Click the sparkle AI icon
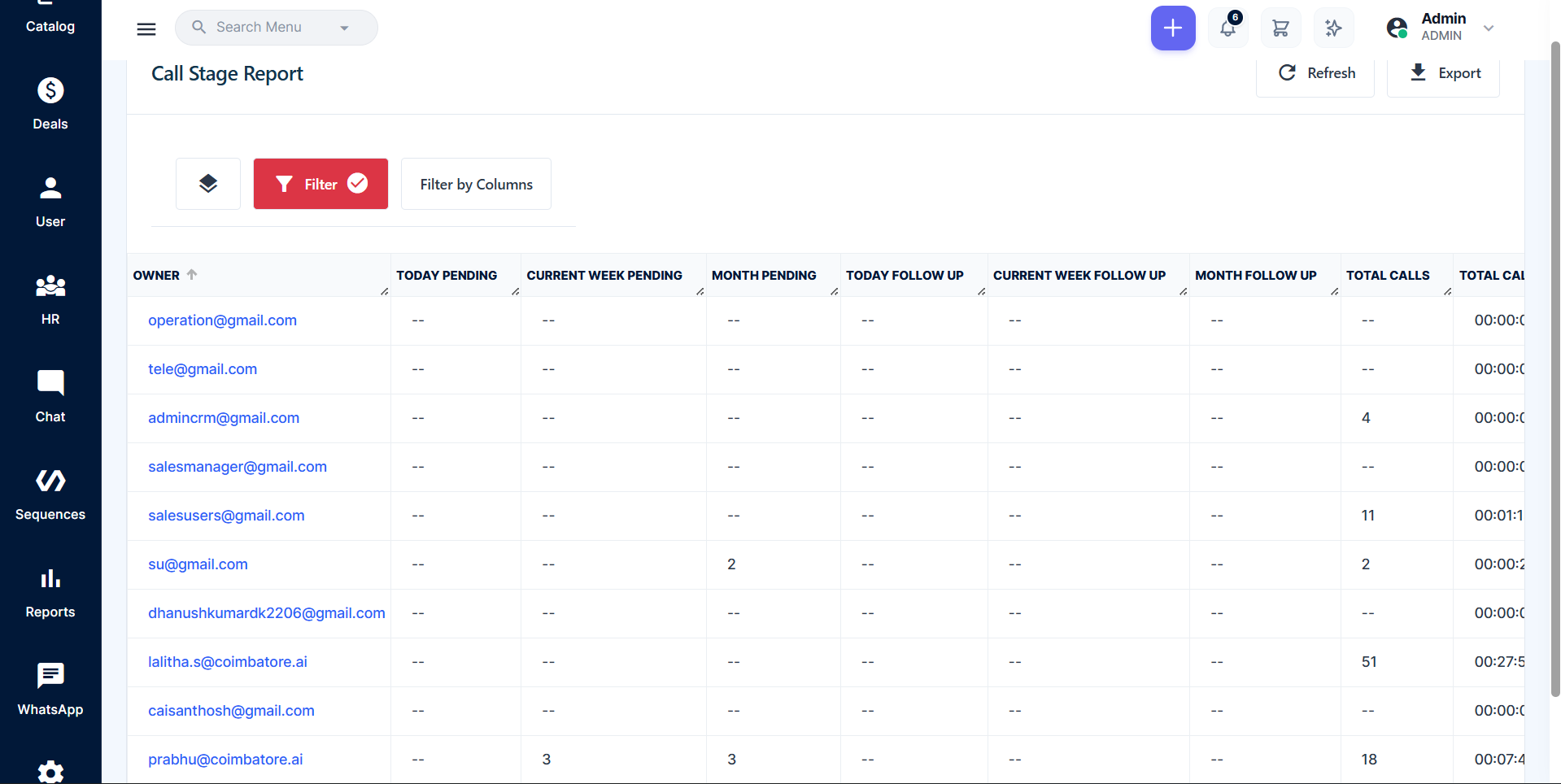 tap(1333, 28)
